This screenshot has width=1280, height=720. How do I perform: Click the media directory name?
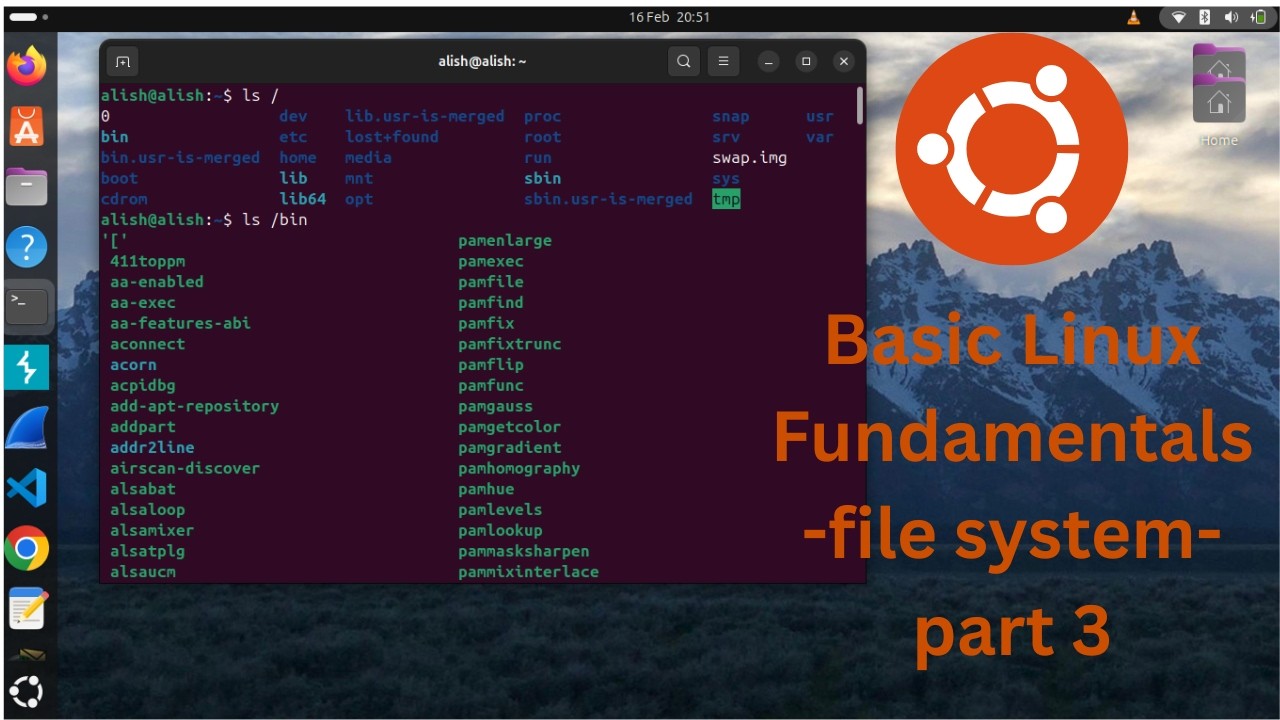tap(368, 158)
